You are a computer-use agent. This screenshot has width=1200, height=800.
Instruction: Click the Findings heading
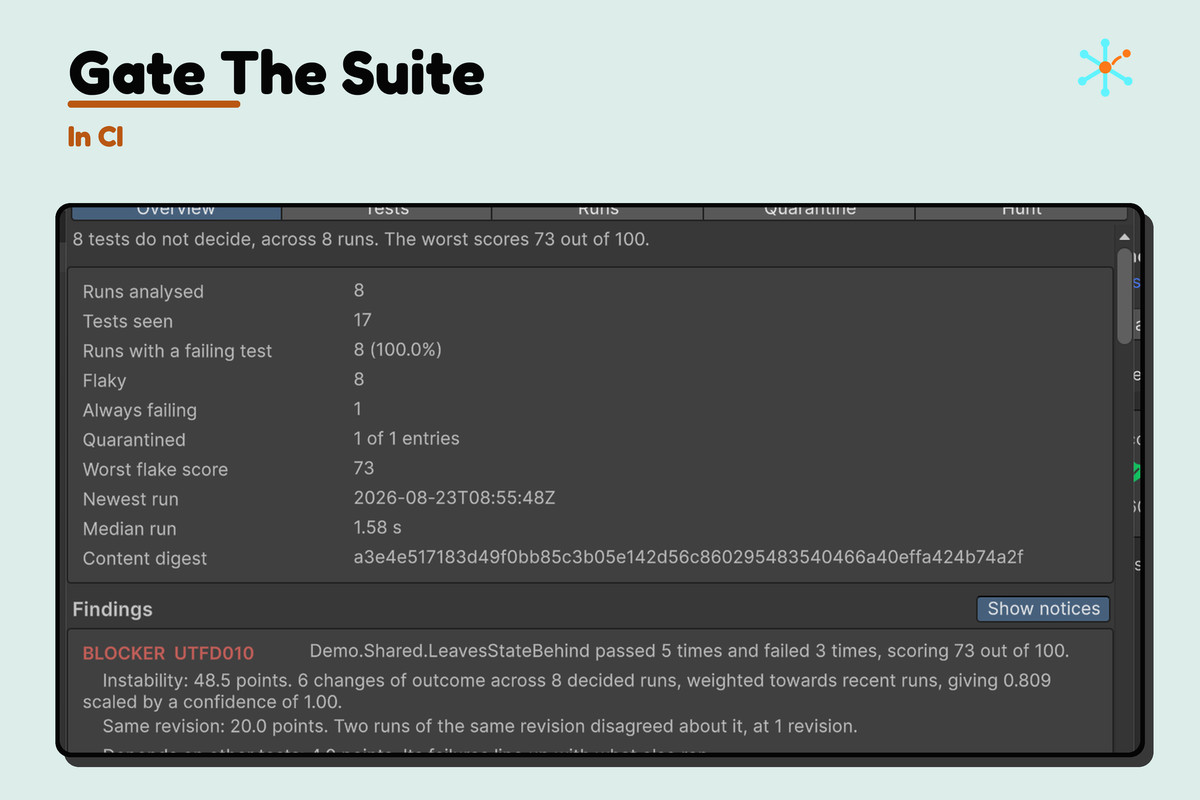coord(112,609)
